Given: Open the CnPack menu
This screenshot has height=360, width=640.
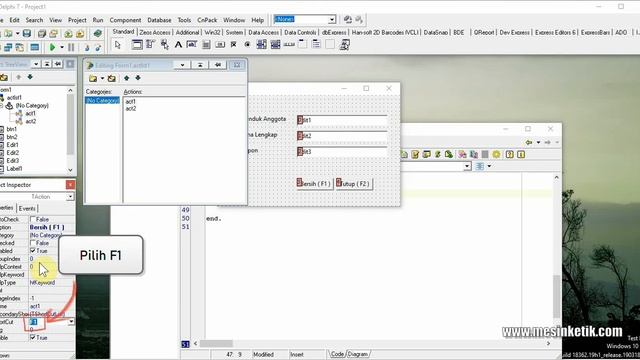Looking at the screenshot, I should pos(207,20).
